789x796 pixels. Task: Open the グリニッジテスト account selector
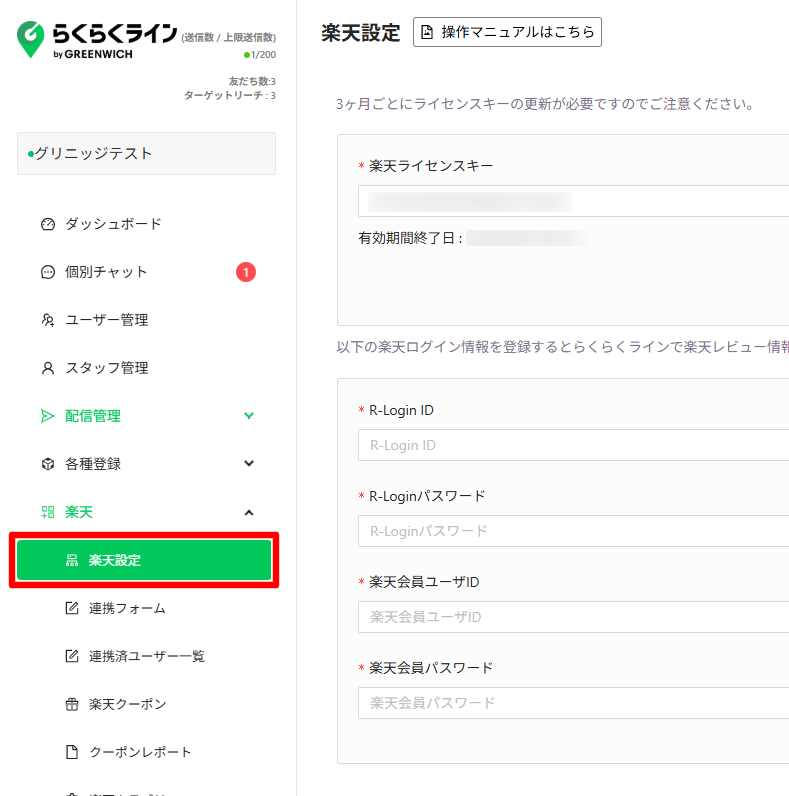pos(146,153)
